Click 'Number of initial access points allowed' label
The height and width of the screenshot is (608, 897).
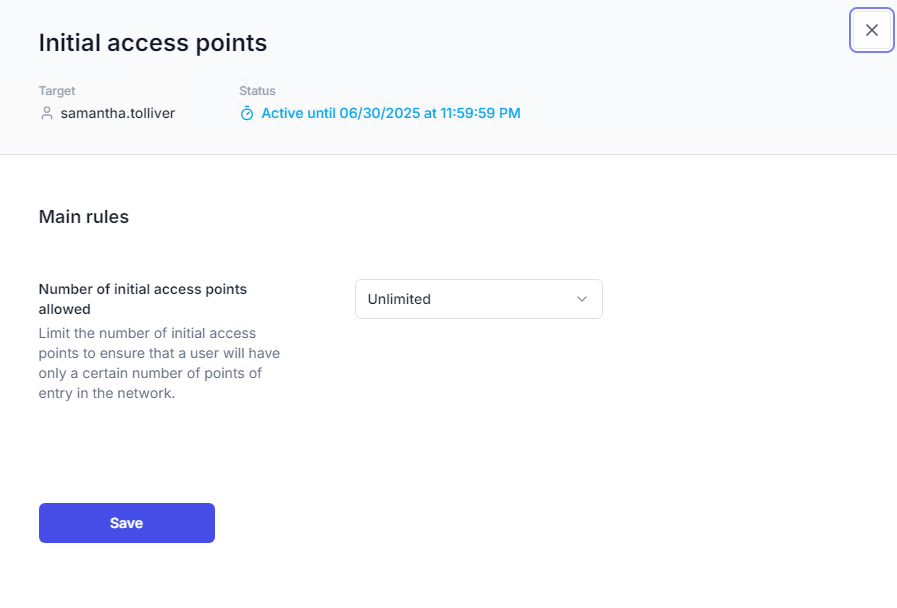(x=142, y=299)
